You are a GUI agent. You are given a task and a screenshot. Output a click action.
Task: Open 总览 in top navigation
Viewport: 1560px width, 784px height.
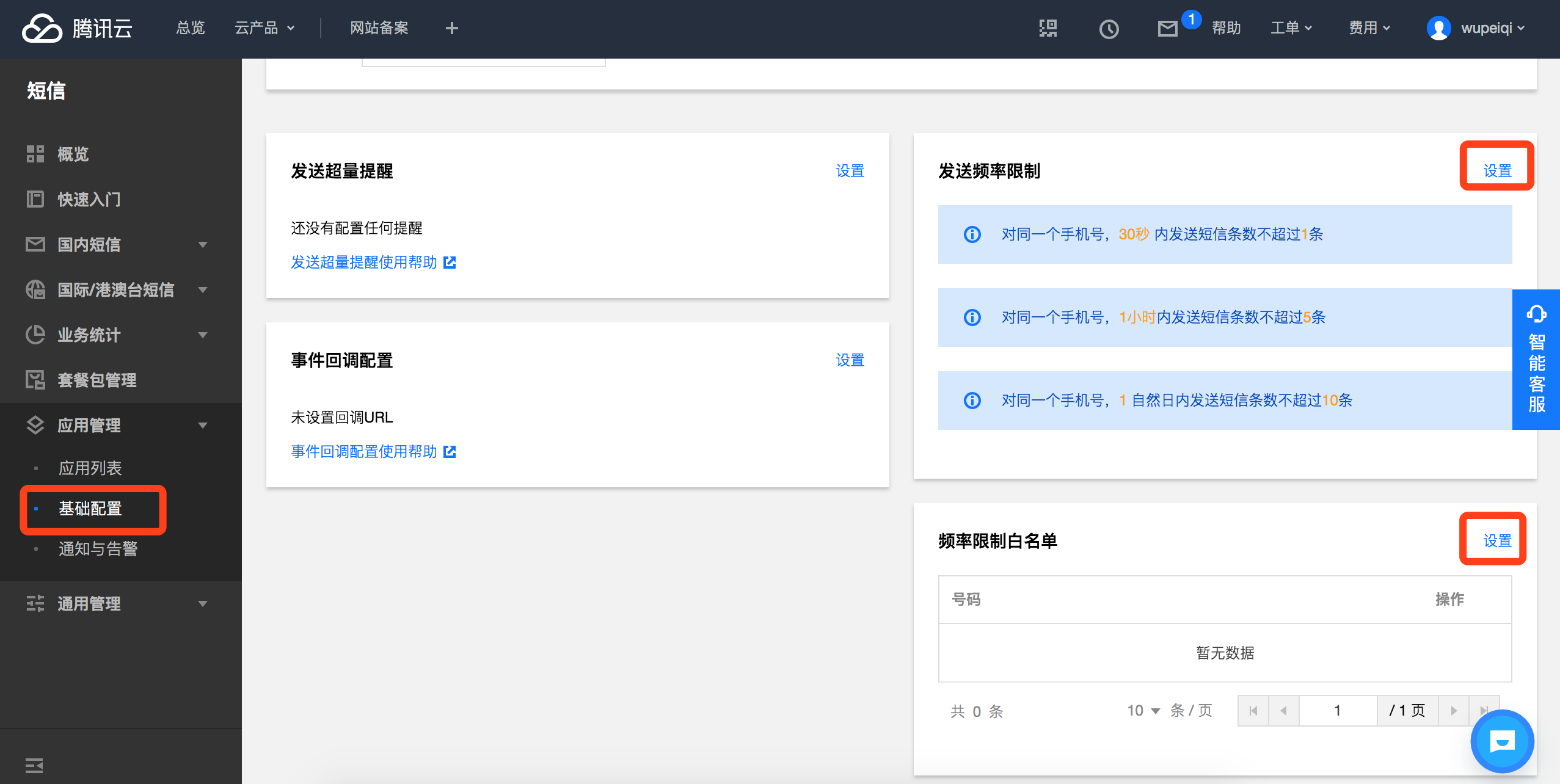tap(191, 28)
